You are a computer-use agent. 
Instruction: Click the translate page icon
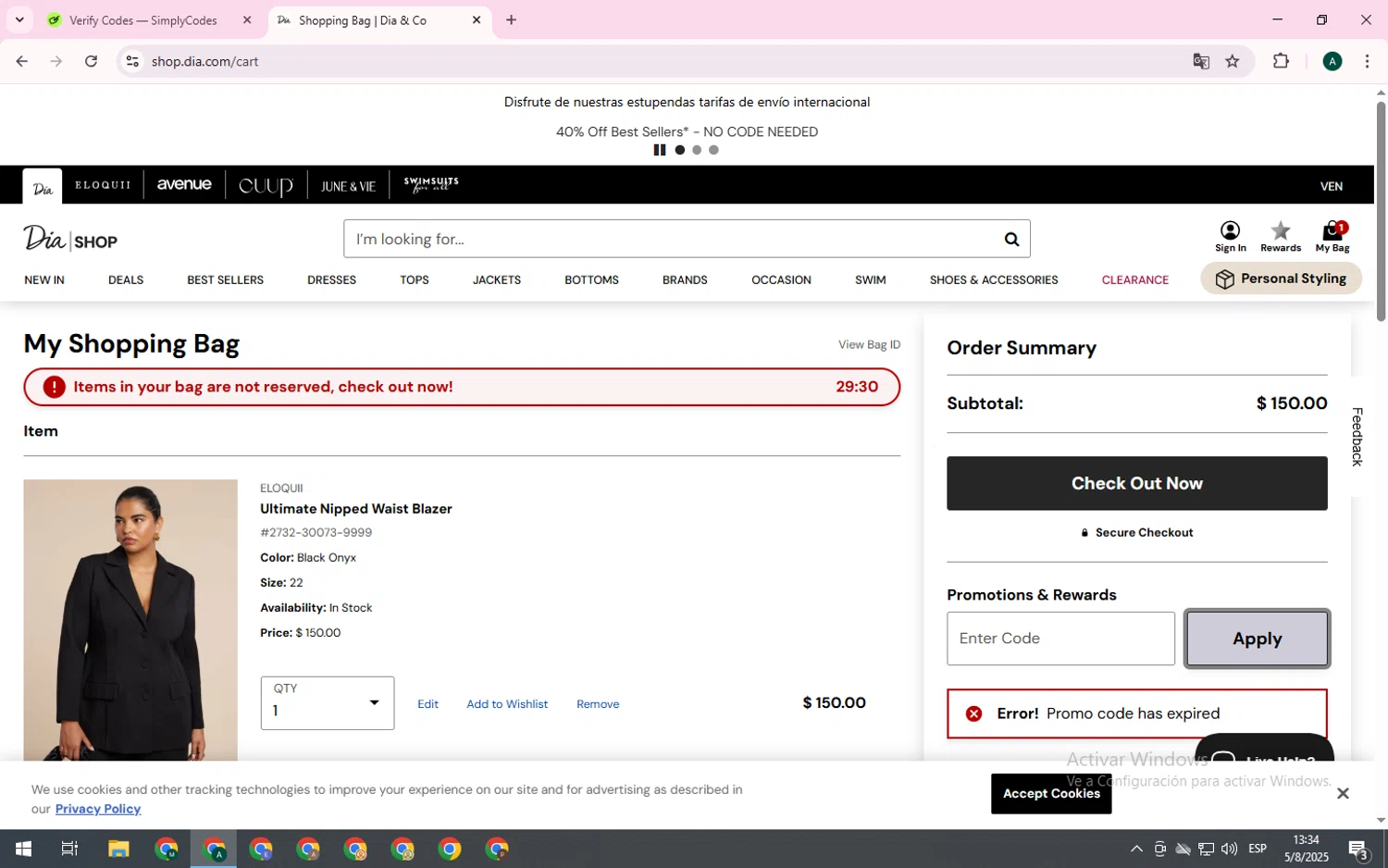pyautogui.click(x=1201, y=61)
